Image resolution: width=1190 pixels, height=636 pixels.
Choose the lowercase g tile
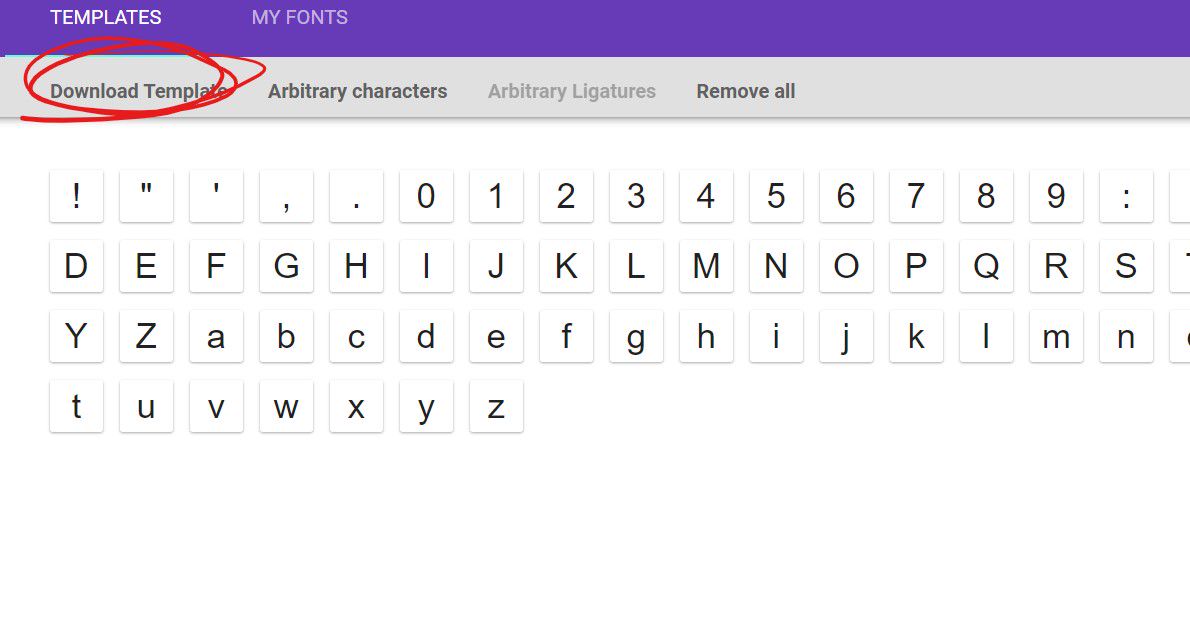coord(636,336)
